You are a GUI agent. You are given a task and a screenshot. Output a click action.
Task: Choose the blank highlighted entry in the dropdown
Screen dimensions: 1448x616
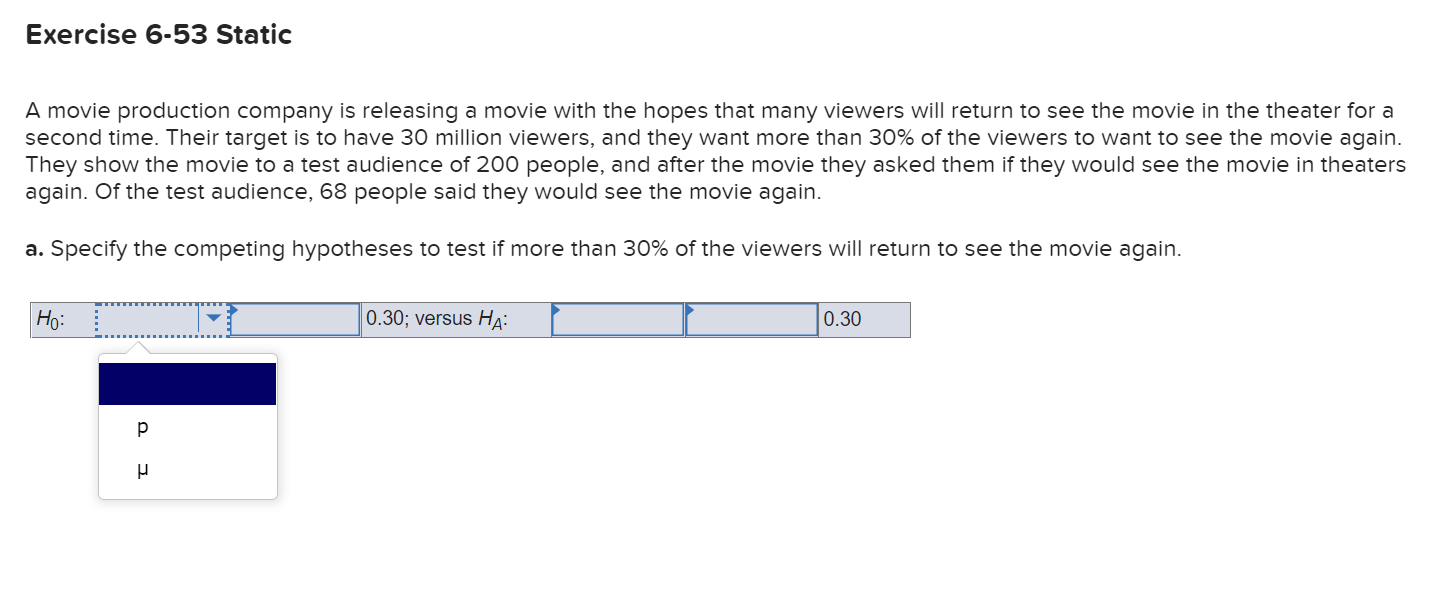click(186, 383)
